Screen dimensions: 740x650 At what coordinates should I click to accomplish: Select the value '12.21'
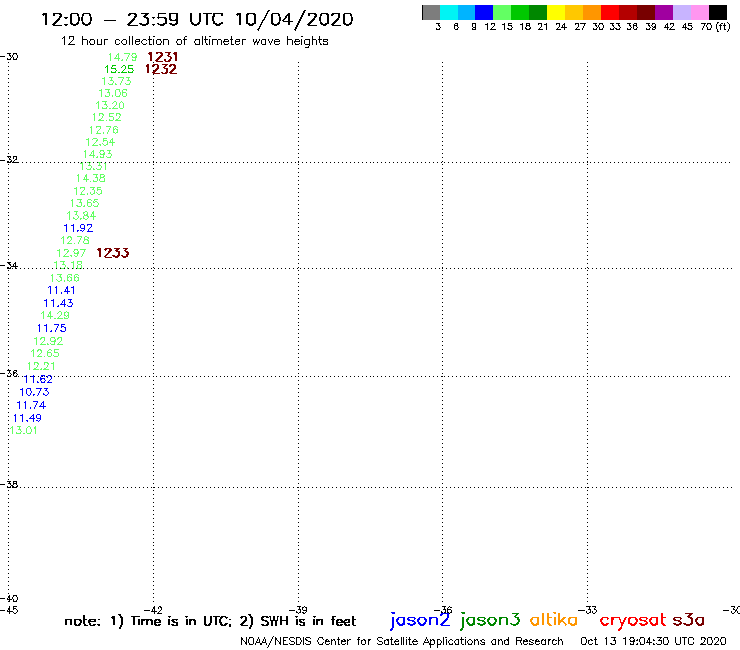41,366
